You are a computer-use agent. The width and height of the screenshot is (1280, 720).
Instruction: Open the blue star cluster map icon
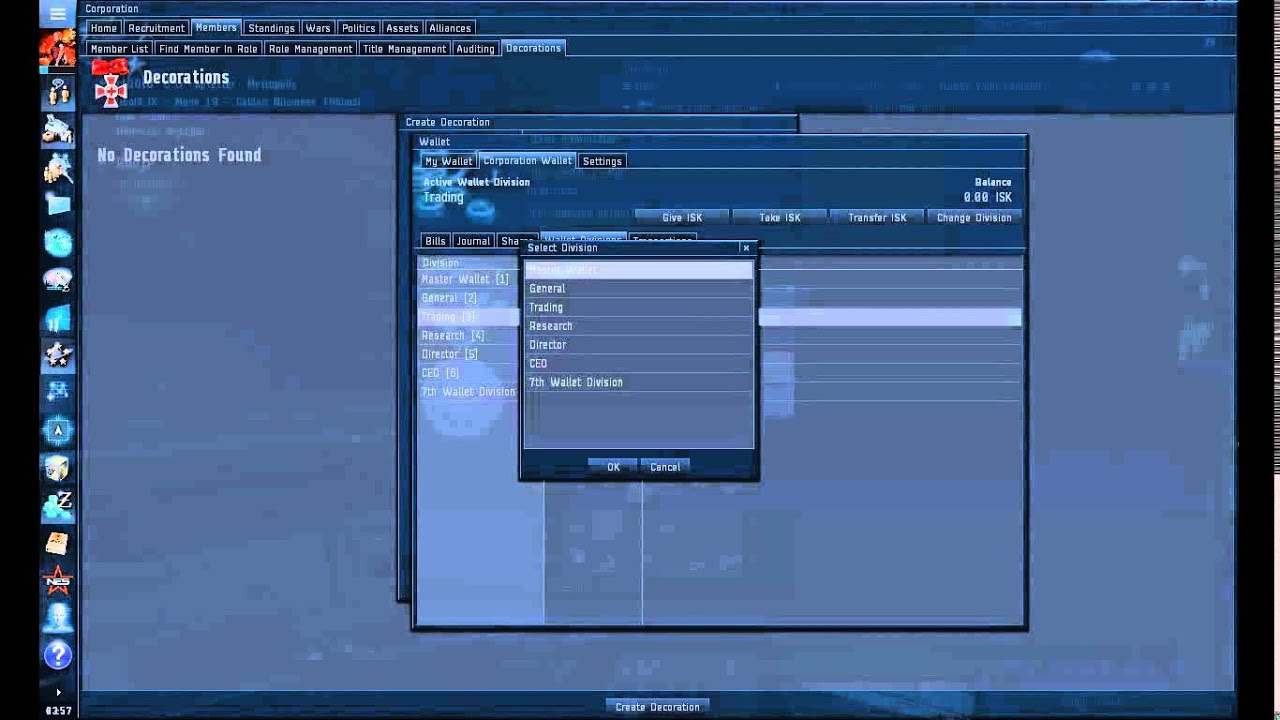58,392
